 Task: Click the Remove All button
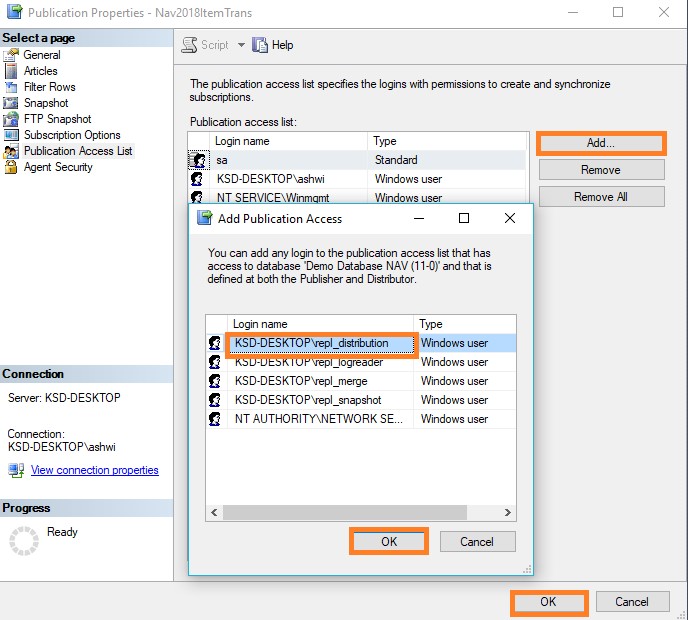[x=601, y=197]
